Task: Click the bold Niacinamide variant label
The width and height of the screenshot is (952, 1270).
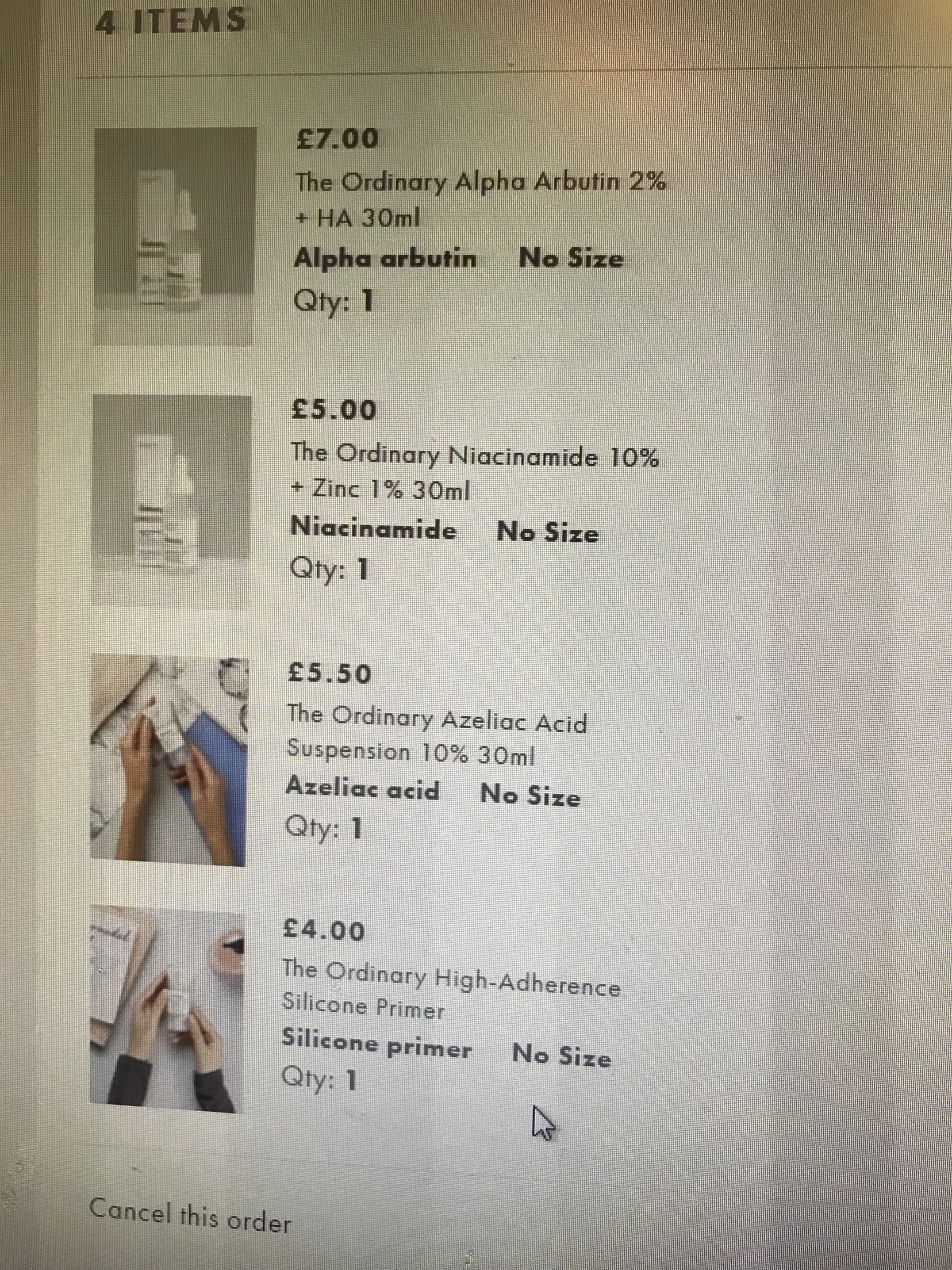Action: point(374,528)
